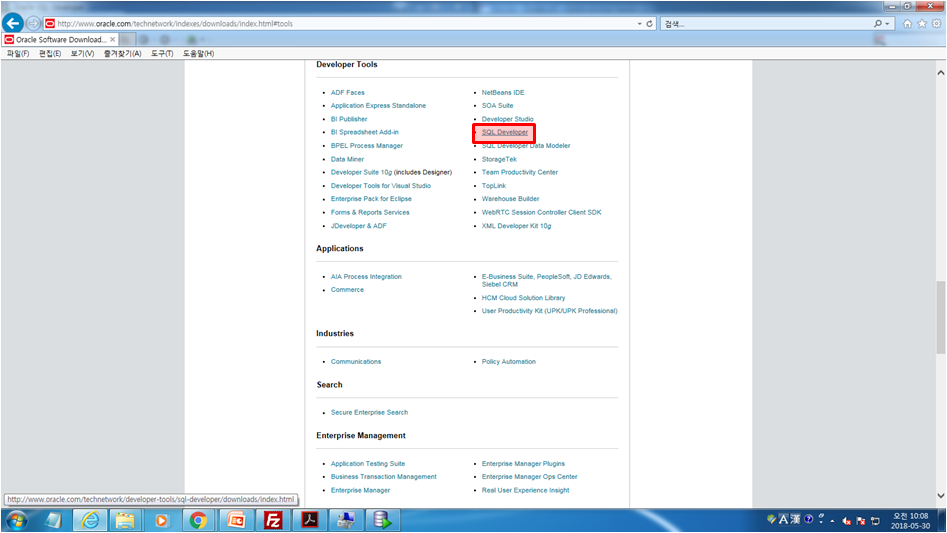
Task: Launch Google Chrome from the taskbar
Action: [x=198, y=520]
